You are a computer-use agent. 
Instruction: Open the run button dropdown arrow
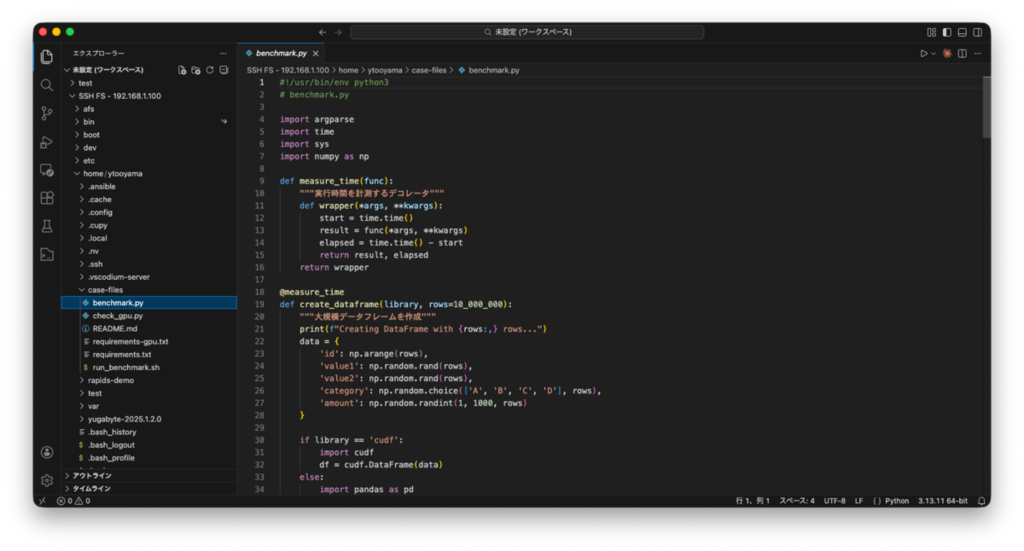(933, 54)
